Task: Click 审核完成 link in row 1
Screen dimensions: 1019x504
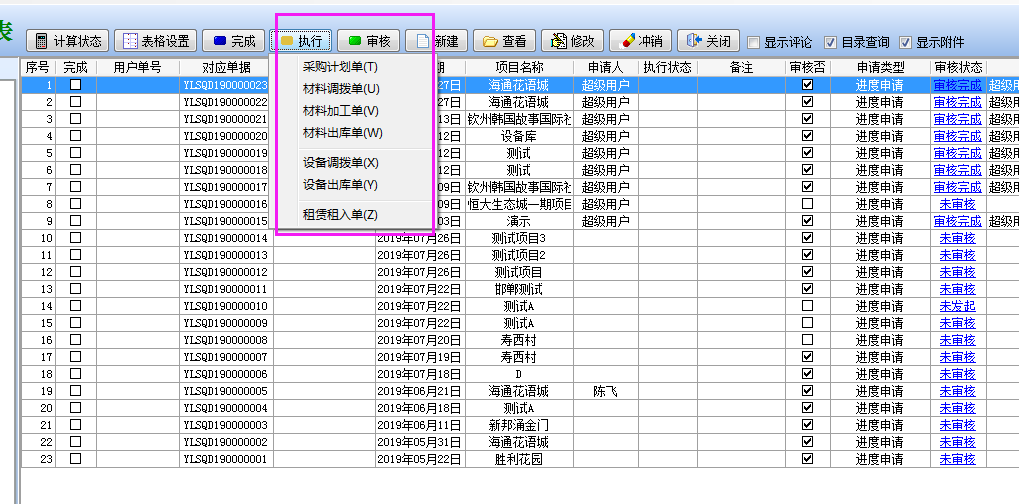Action: click(957, 85)
